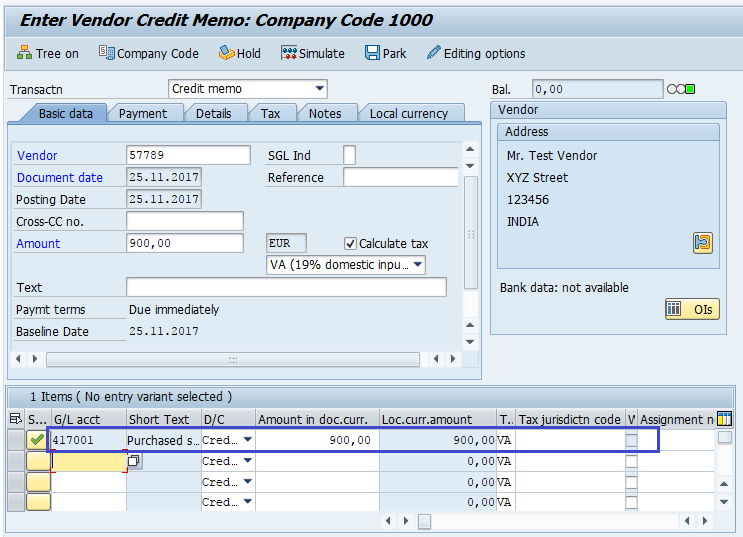Click the Bal. field showing 0,00
Viewport: 743px width, 537px height.
click(x=597, y=89)
